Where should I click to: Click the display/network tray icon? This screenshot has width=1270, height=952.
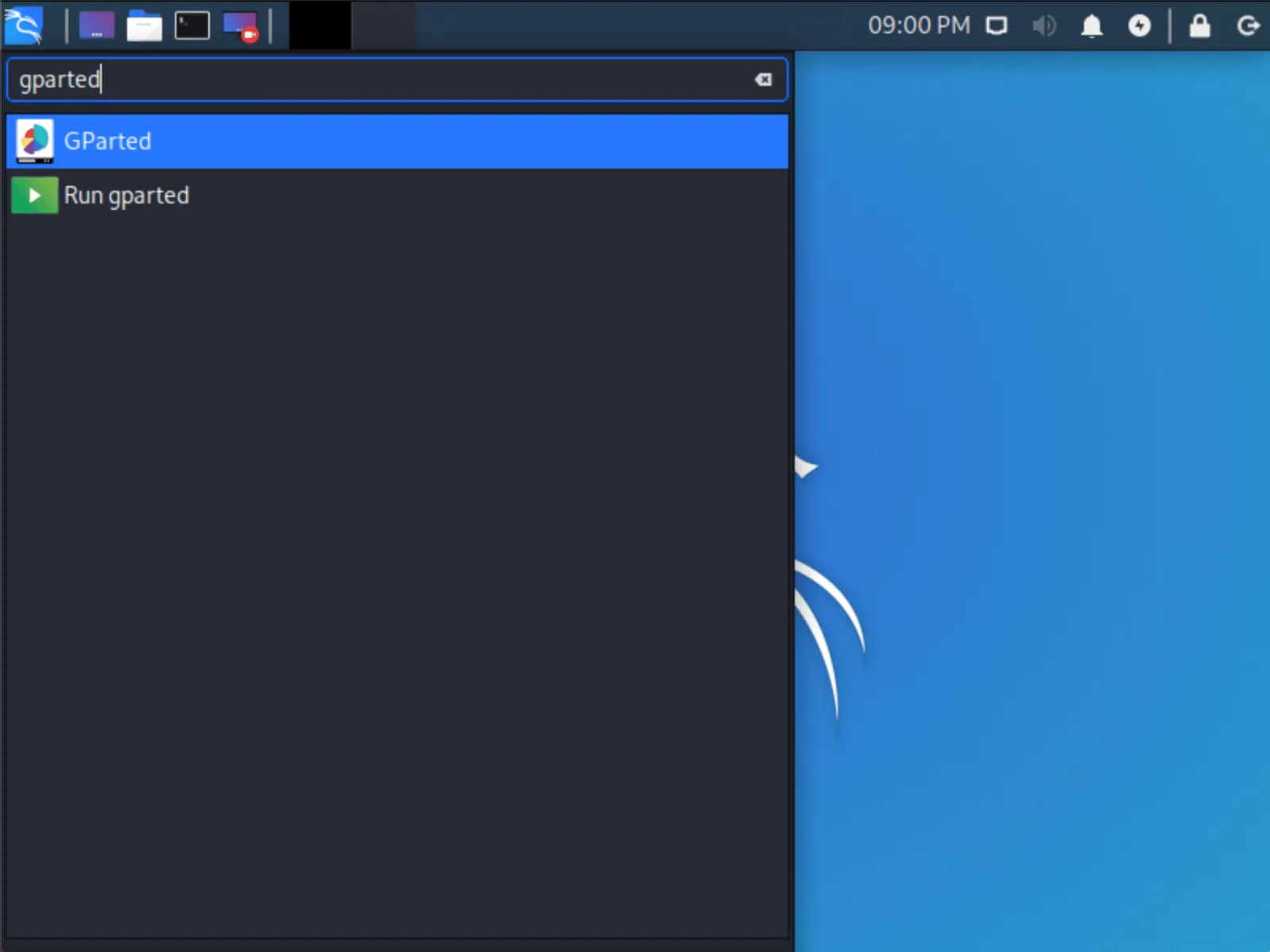click(x=996, y=25)
